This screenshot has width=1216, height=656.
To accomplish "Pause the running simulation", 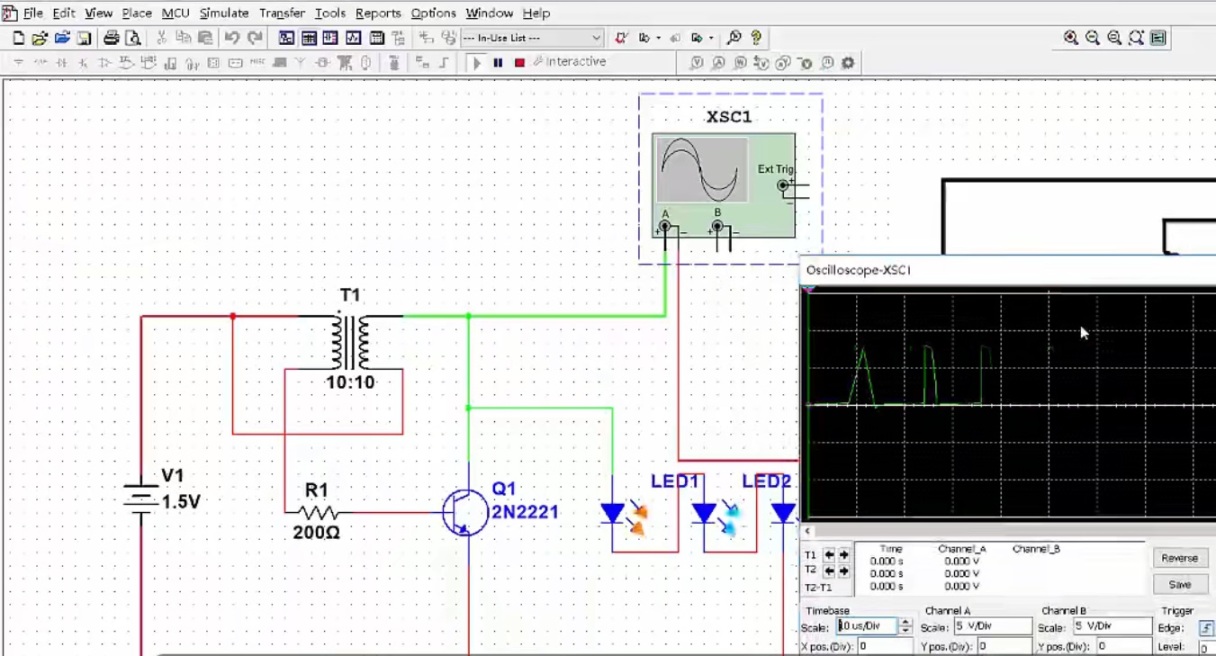I will click(x=498, y=63).
